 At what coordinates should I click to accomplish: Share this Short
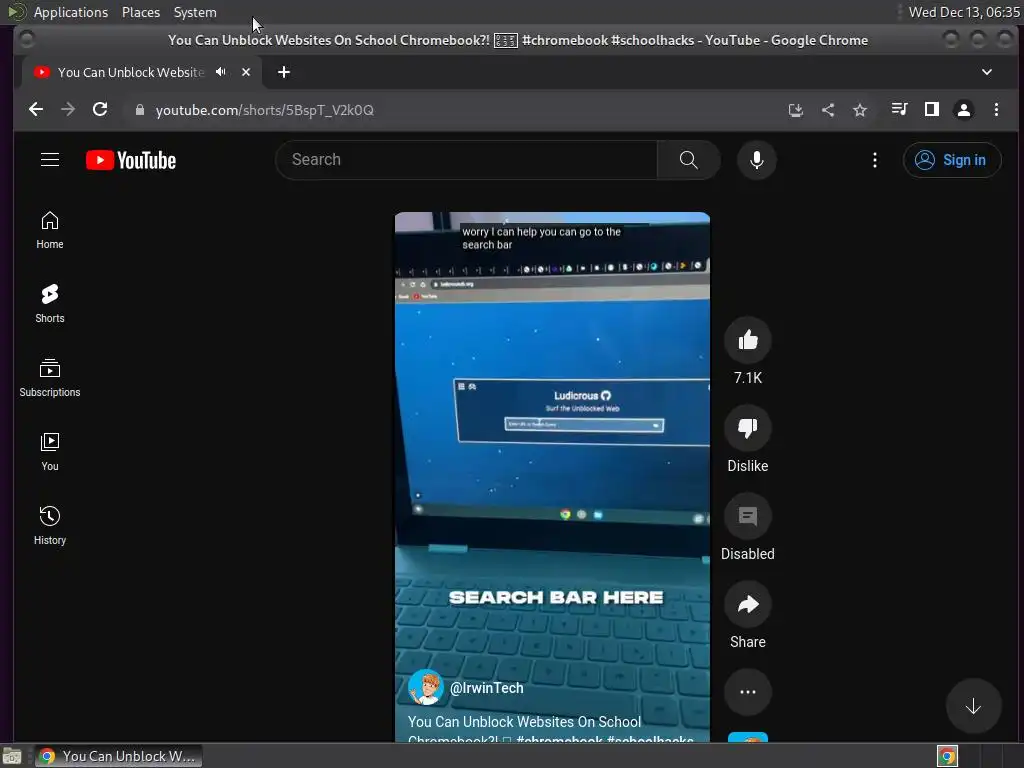pos(748,604)
